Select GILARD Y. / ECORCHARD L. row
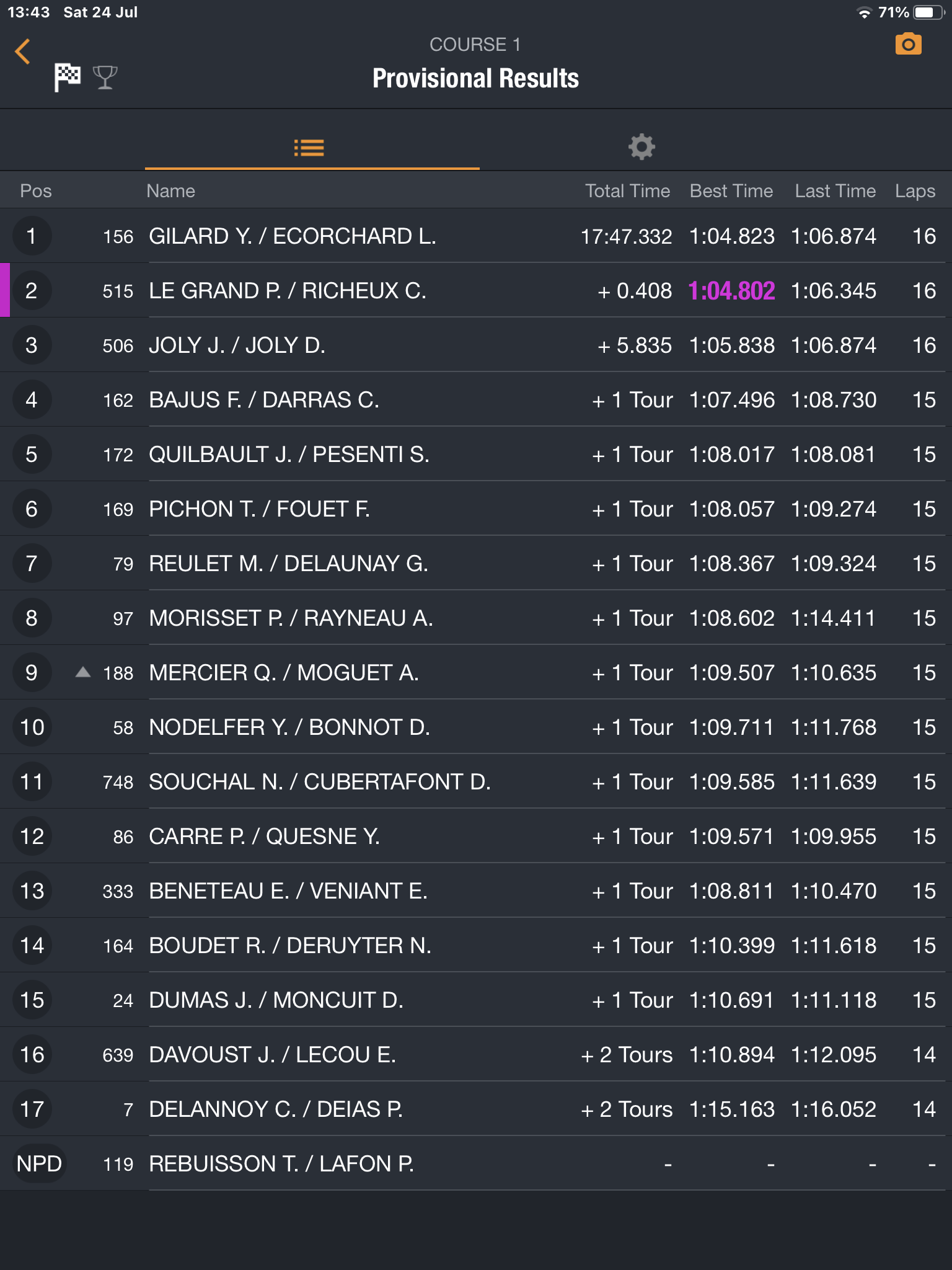 (476, 236)
